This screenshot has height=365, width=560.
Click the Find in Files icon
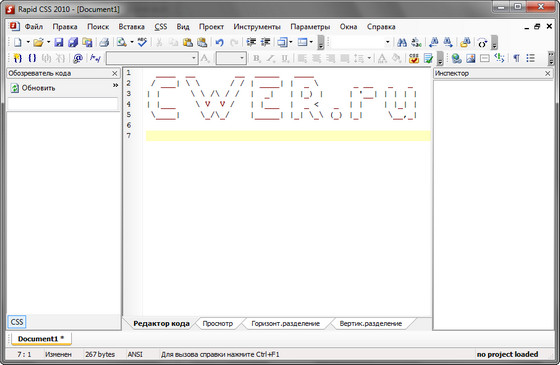click(465, 42)
